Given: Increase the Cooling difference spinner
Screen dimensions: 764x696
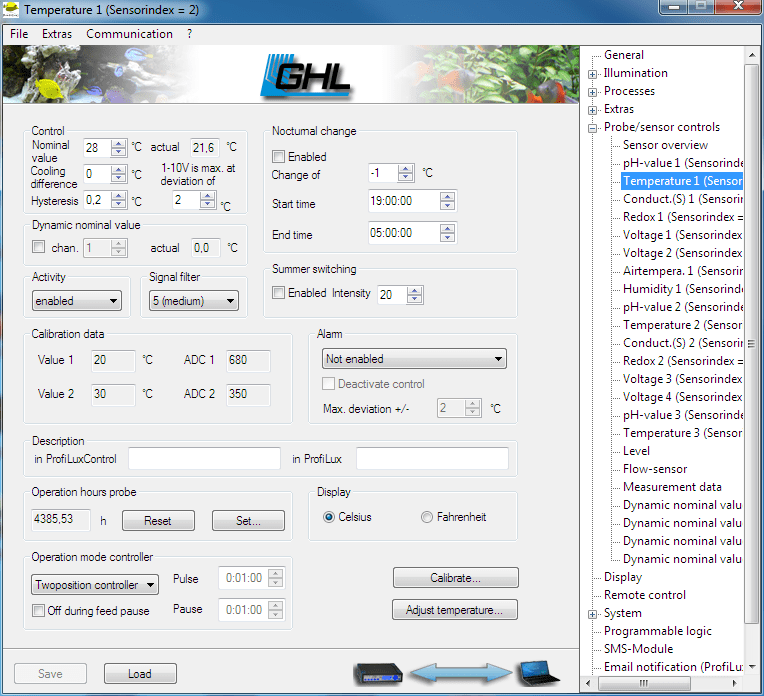Looking at the screenshot, I should pyautogui.click(x=118, y=169).
